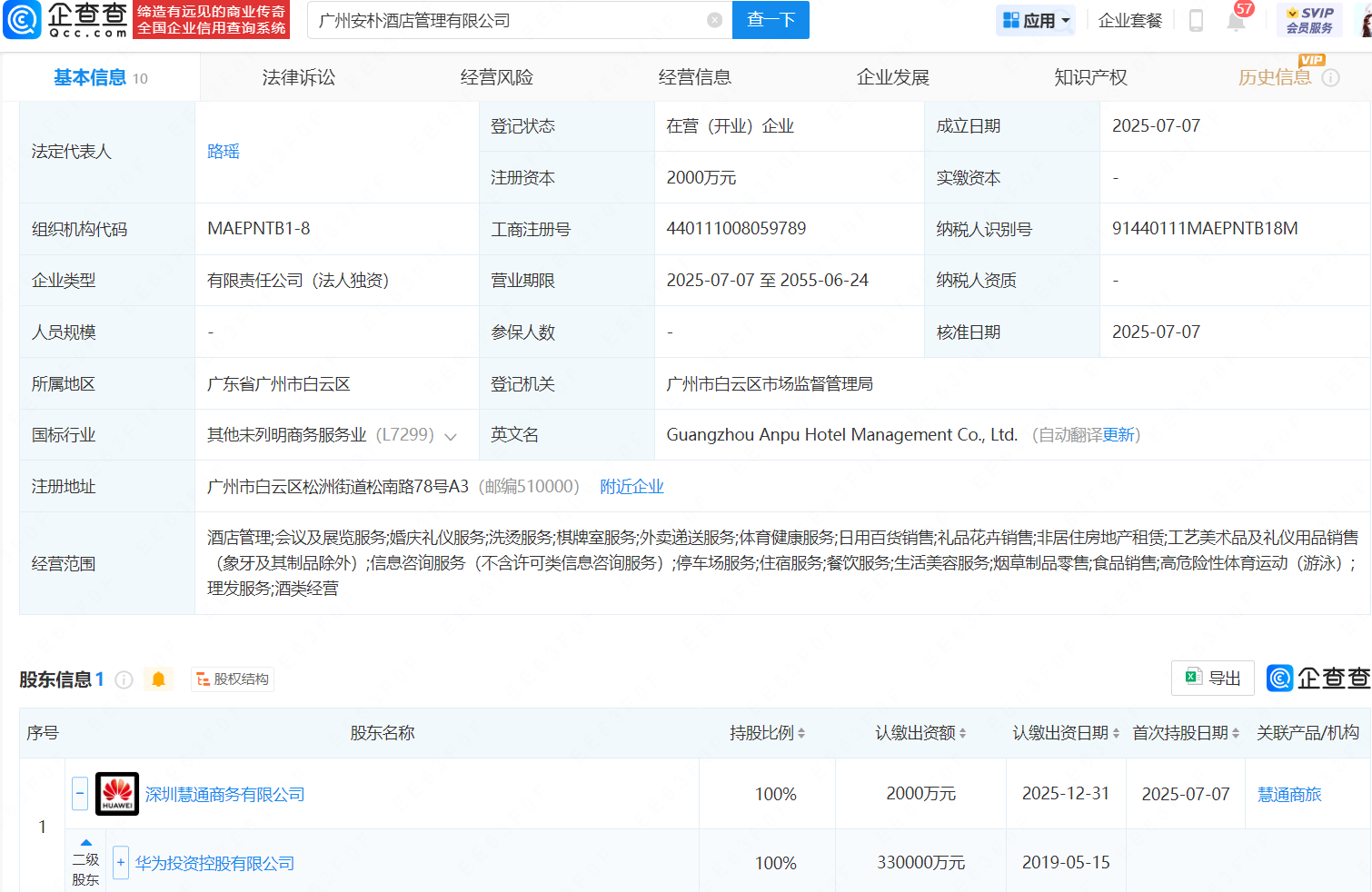Switch to the 经营风险 tab

tap(497, 78)
